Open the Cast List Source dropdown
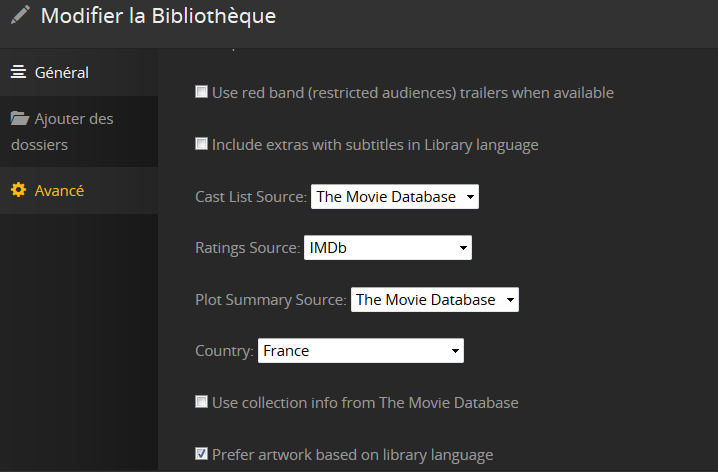 pos(395,197)
